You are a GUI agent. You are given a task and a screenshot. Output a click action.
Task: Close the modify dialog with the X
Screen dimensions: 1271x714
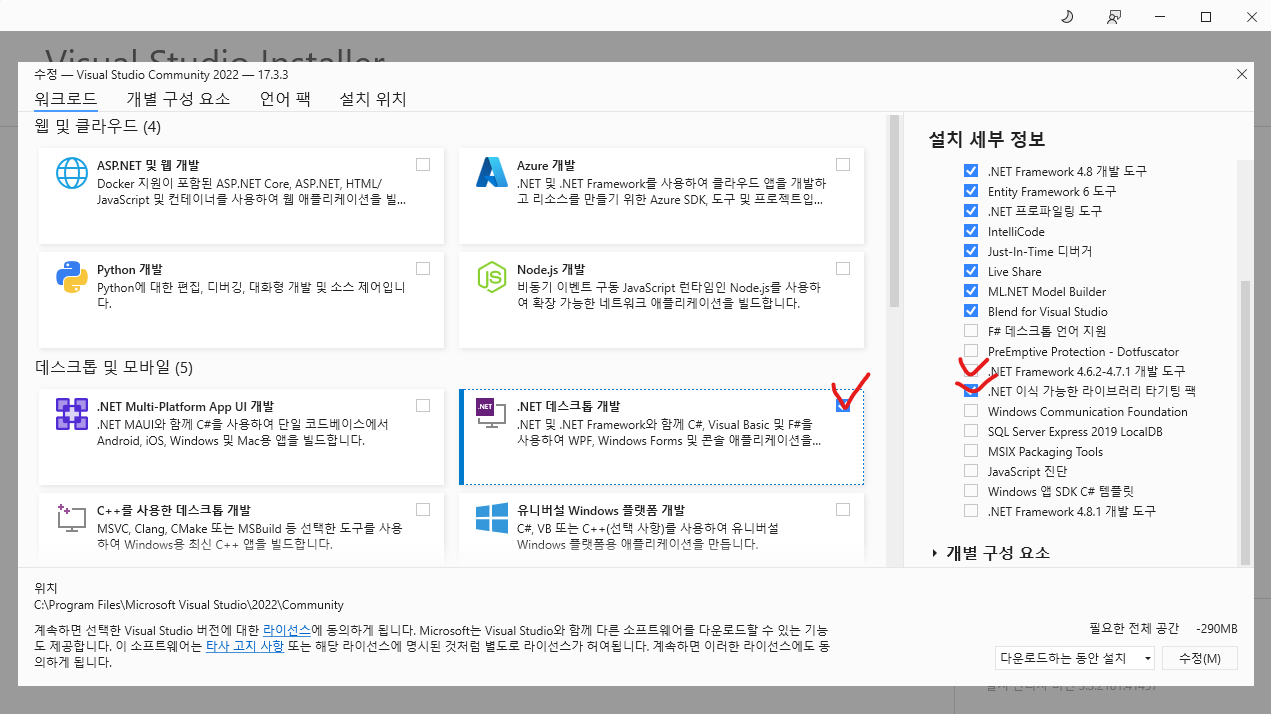coord(1242,74)
